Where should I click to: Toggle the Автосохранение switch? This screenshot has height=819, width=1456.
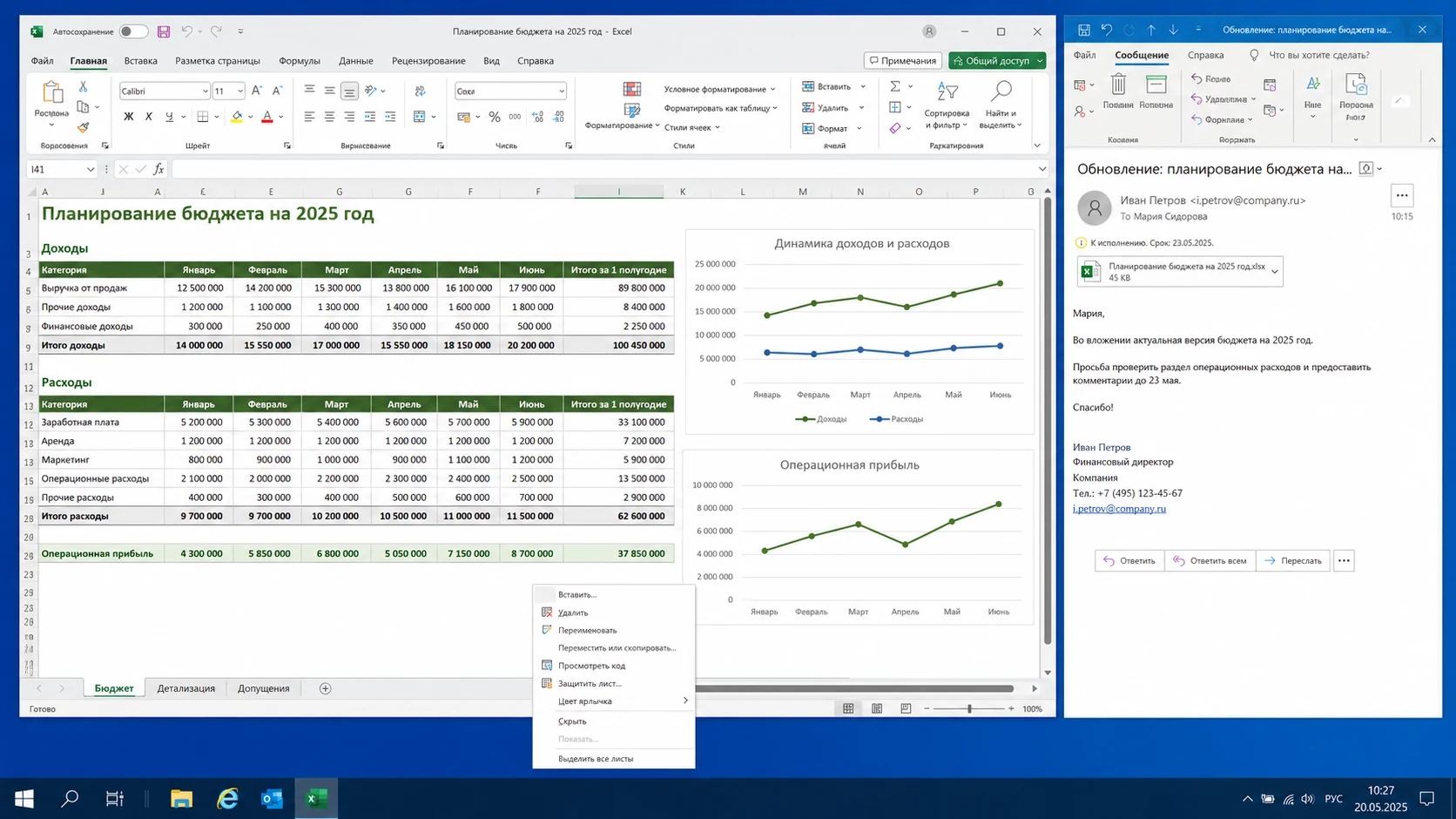coord(133,31)
